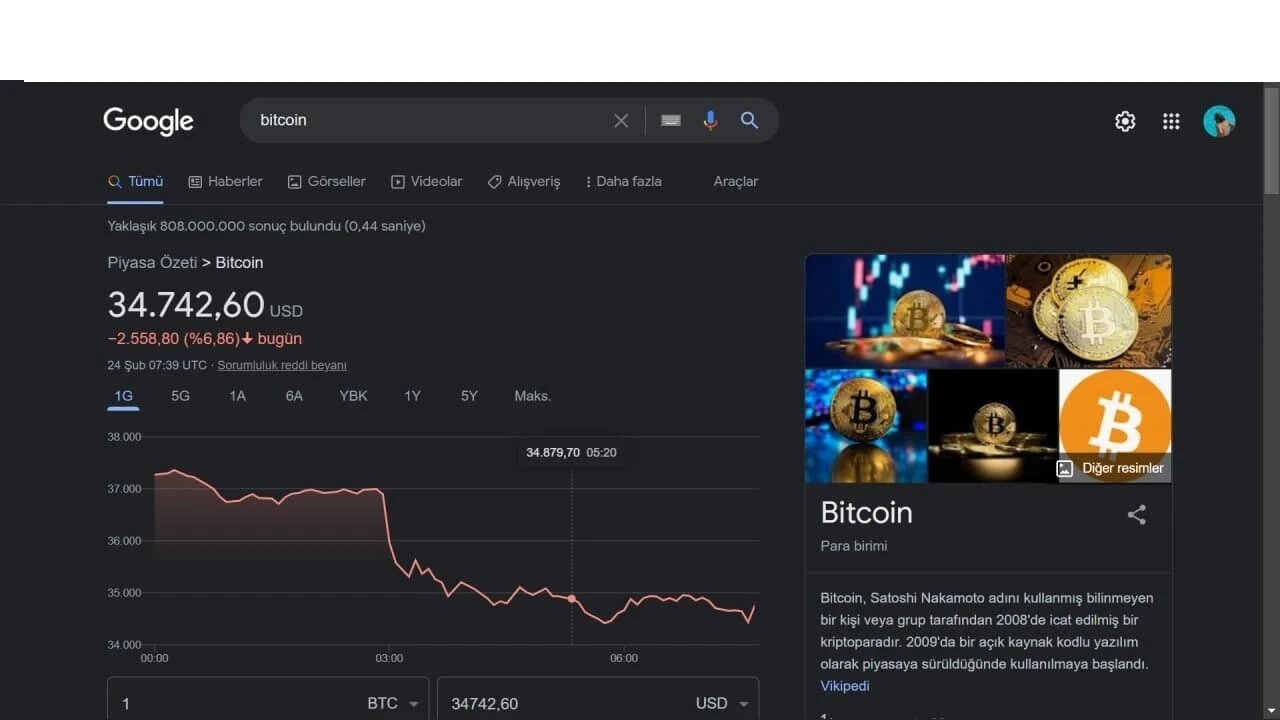Image resolution: width=1280 pixels, height=720 pixels.
Task: Share the Bitcoin knowledge panel
Action: tap(1136, 514)
